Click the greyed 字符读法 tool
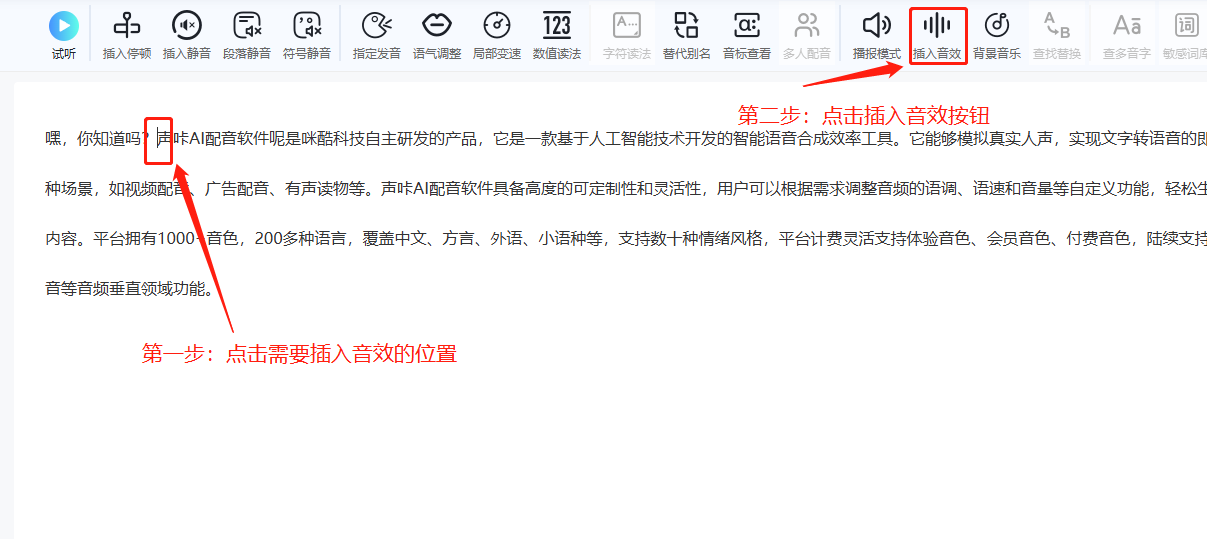Screen dimensions: 1207x539 click(627, 35)
